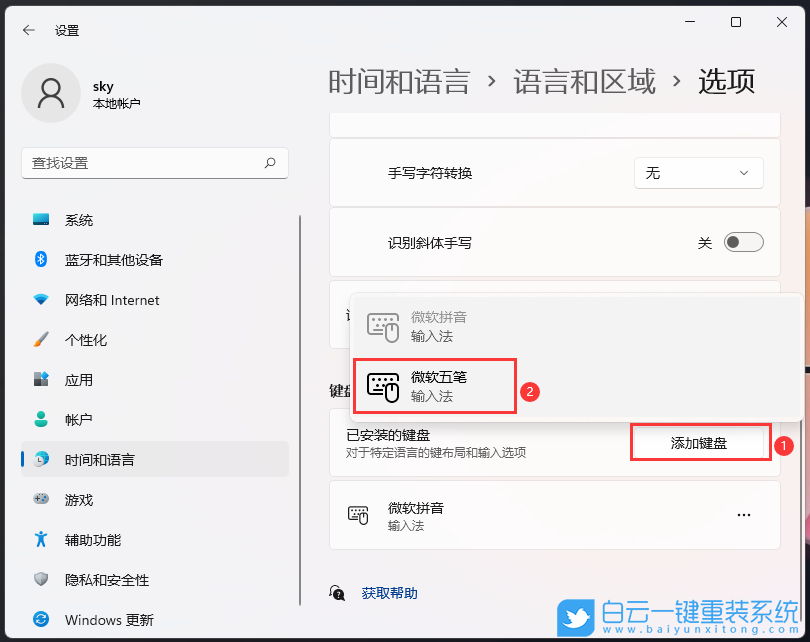Click the keyboard icon beside 微软拼音

click(x=359, y=515)
